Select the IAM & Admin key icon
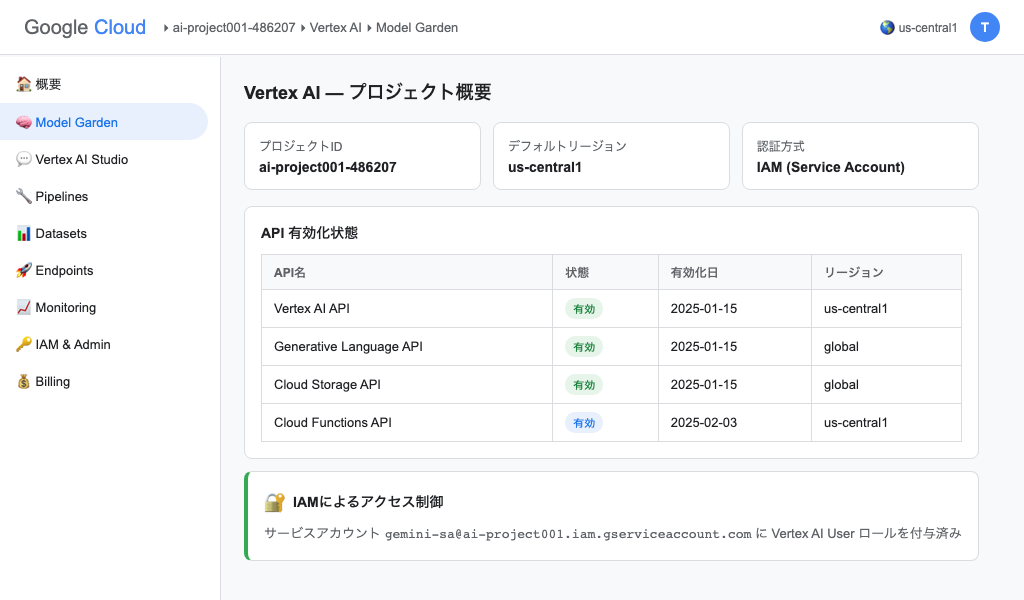This screenshot has height=600, width=1024. click(24, 344)
